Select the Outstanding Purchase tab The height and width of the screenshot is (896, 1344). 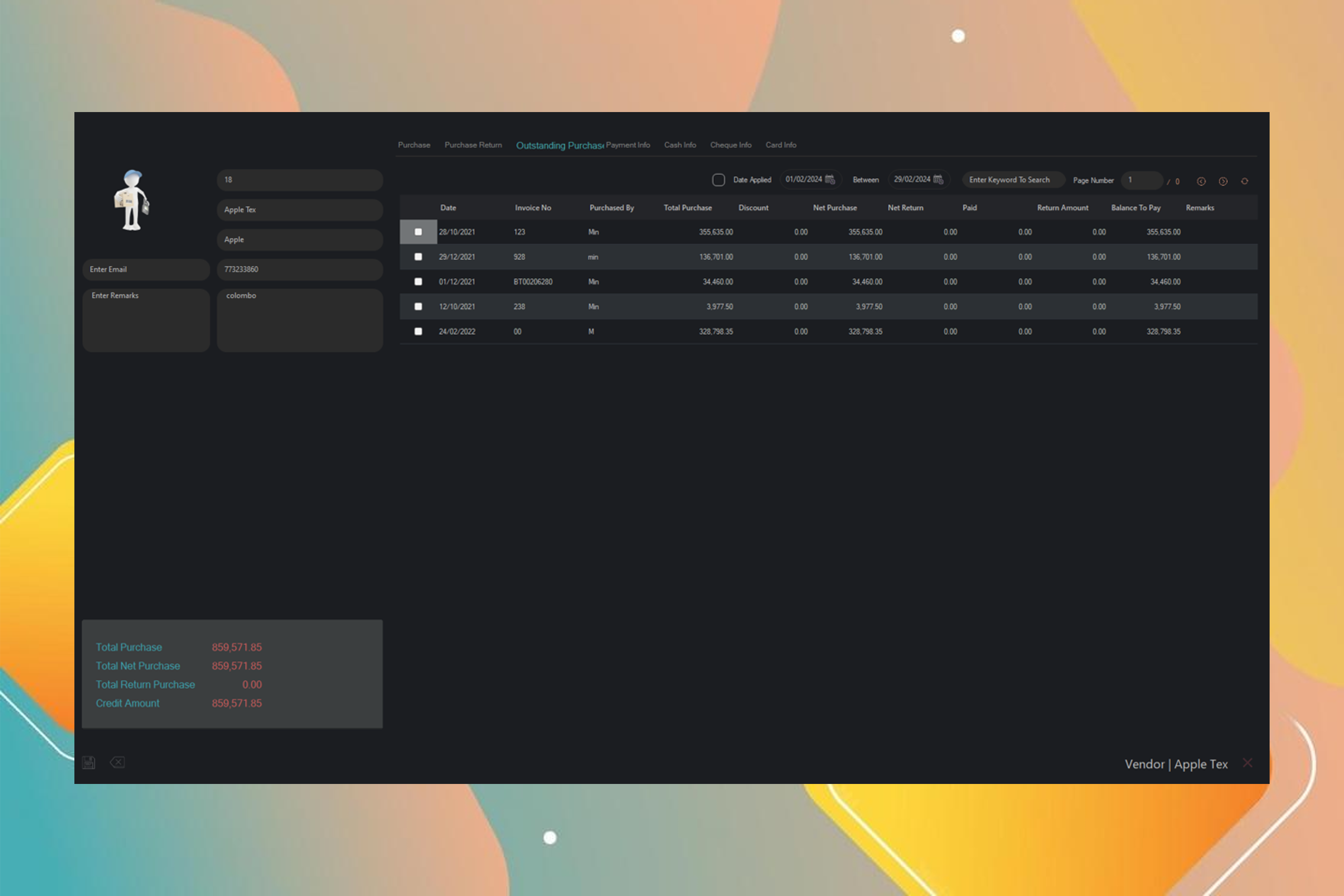coord(560,146)
